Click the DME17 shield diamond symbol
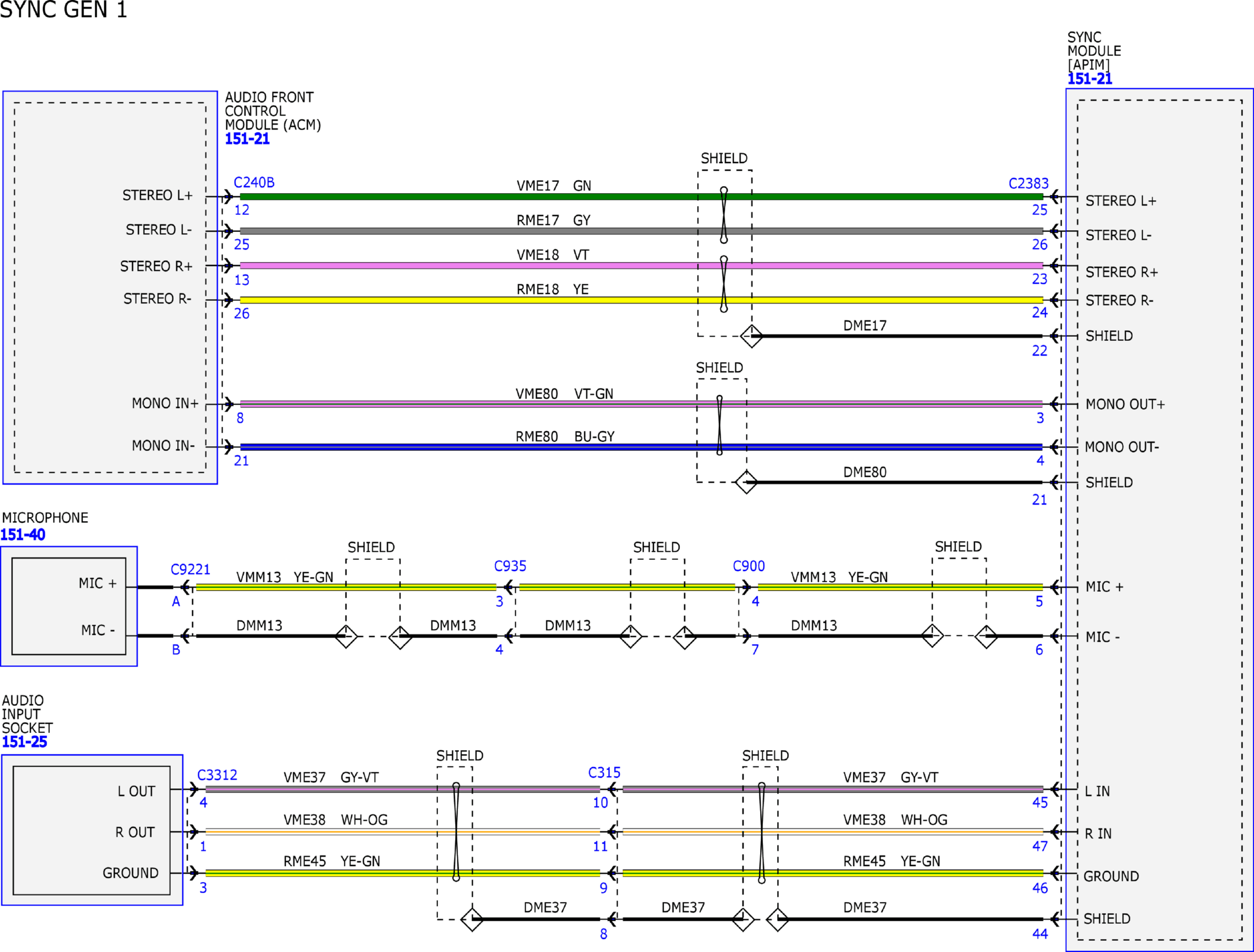Image resolution: width=1254 pixels, height=952 pixels. click(751, 336)
